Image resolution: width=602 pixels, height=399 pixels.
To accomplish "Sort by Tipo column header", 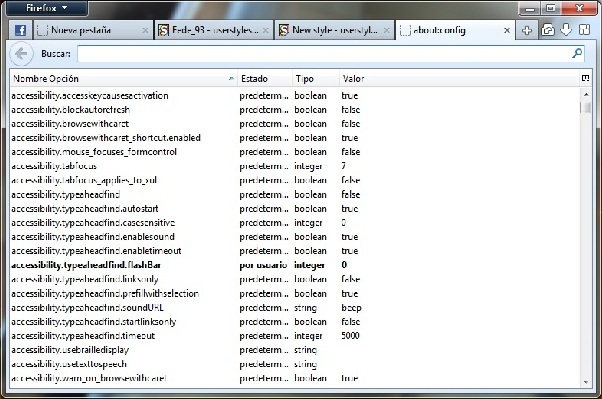I will point(316,78).
